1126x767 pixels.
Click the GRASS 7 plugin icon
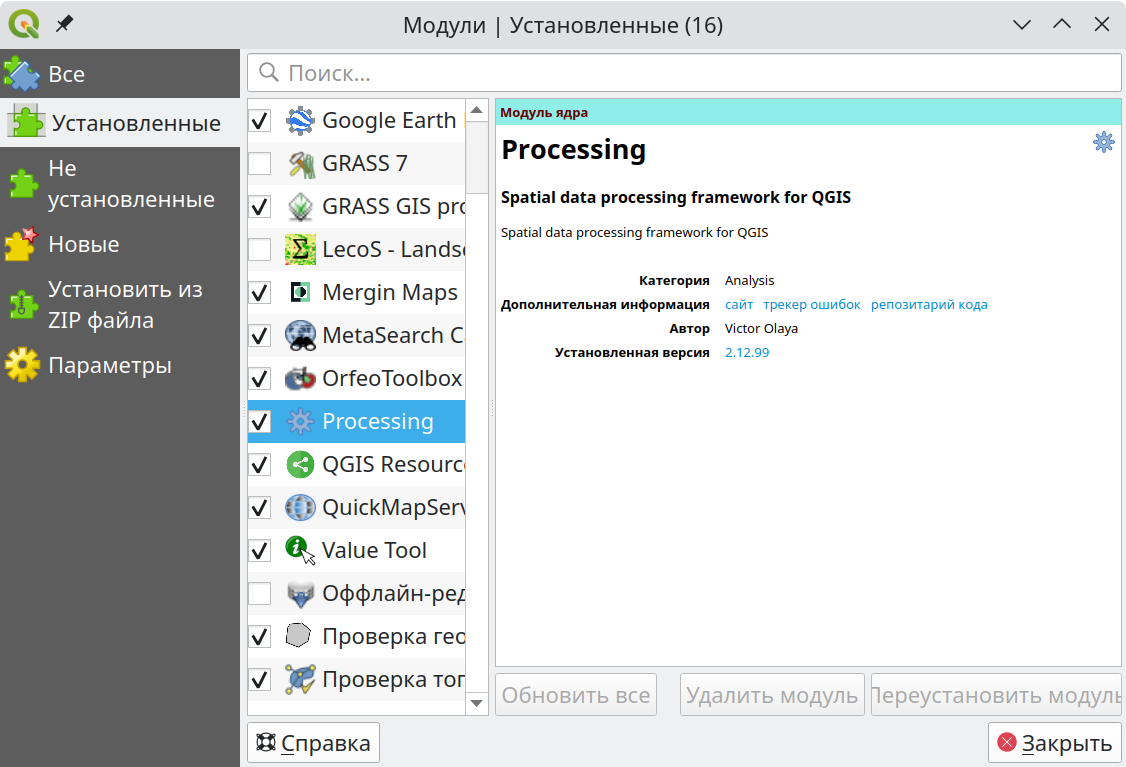coord(300,164)
